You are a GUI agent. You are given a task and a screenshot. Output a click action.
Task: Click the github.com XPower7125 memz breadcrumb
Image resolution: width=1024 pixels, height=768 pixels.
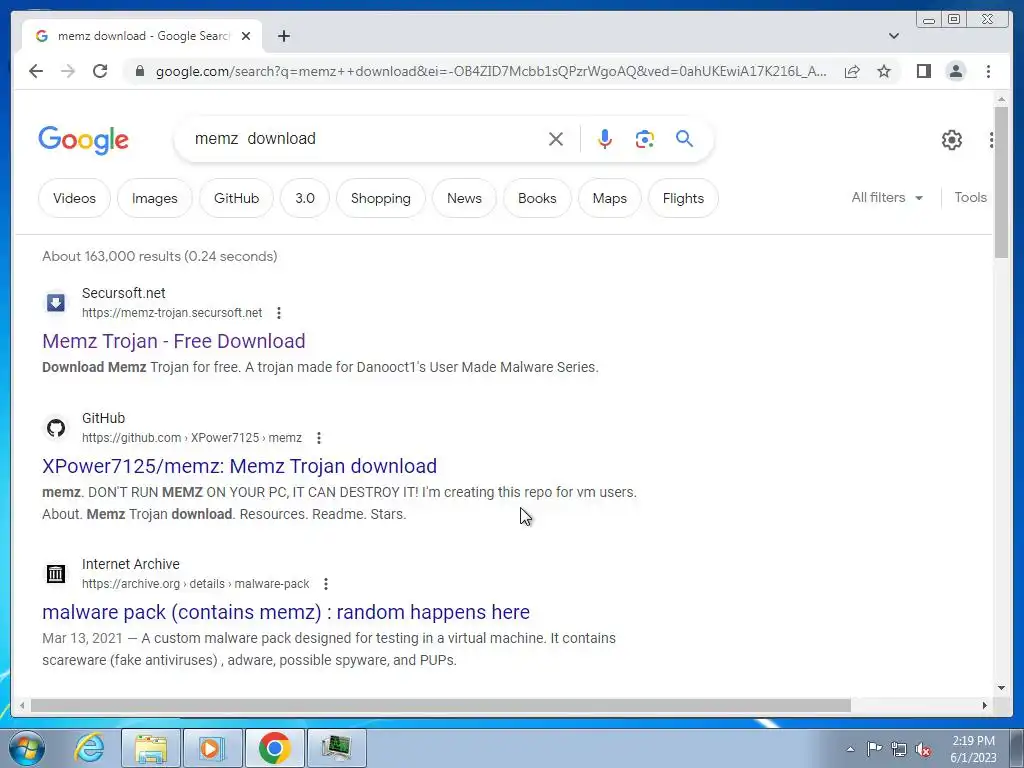[x=191, y=438]
